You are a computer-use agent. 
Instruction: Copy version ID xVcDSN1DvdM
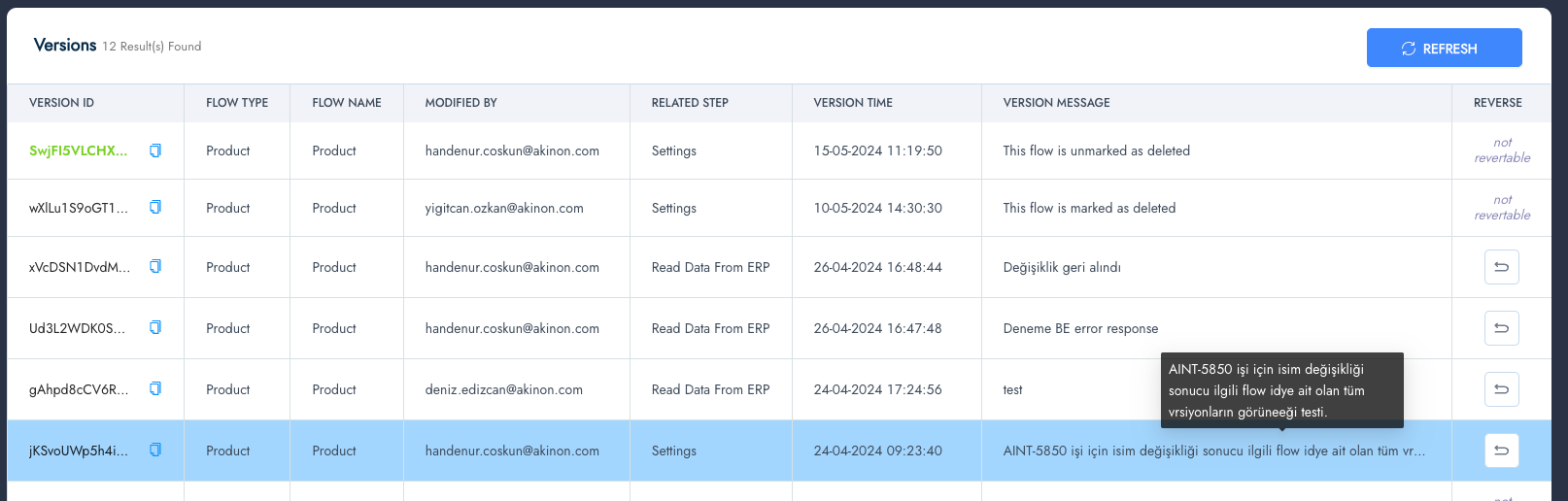155,266
